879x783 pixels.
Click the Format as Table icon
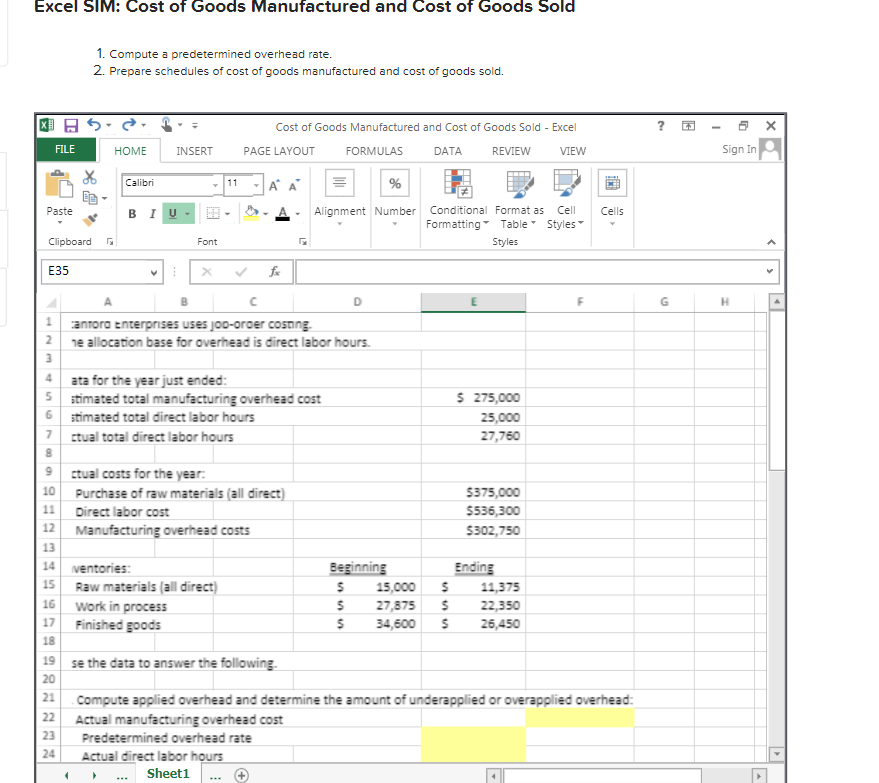point(520,184)
